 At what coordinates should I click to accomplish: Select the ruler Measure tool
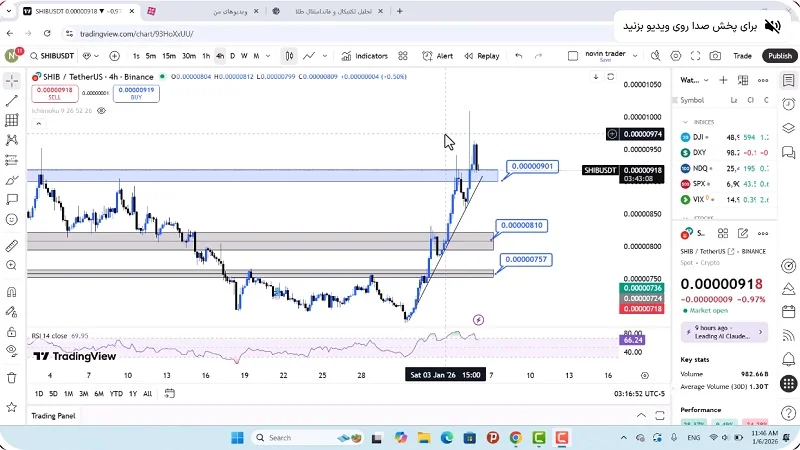tap(11, 245)
